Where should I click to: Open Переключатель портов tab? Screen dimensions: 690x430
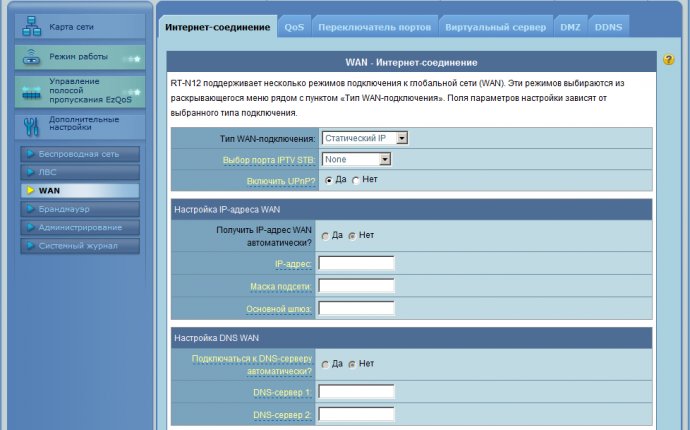click(x=374, y=27)
